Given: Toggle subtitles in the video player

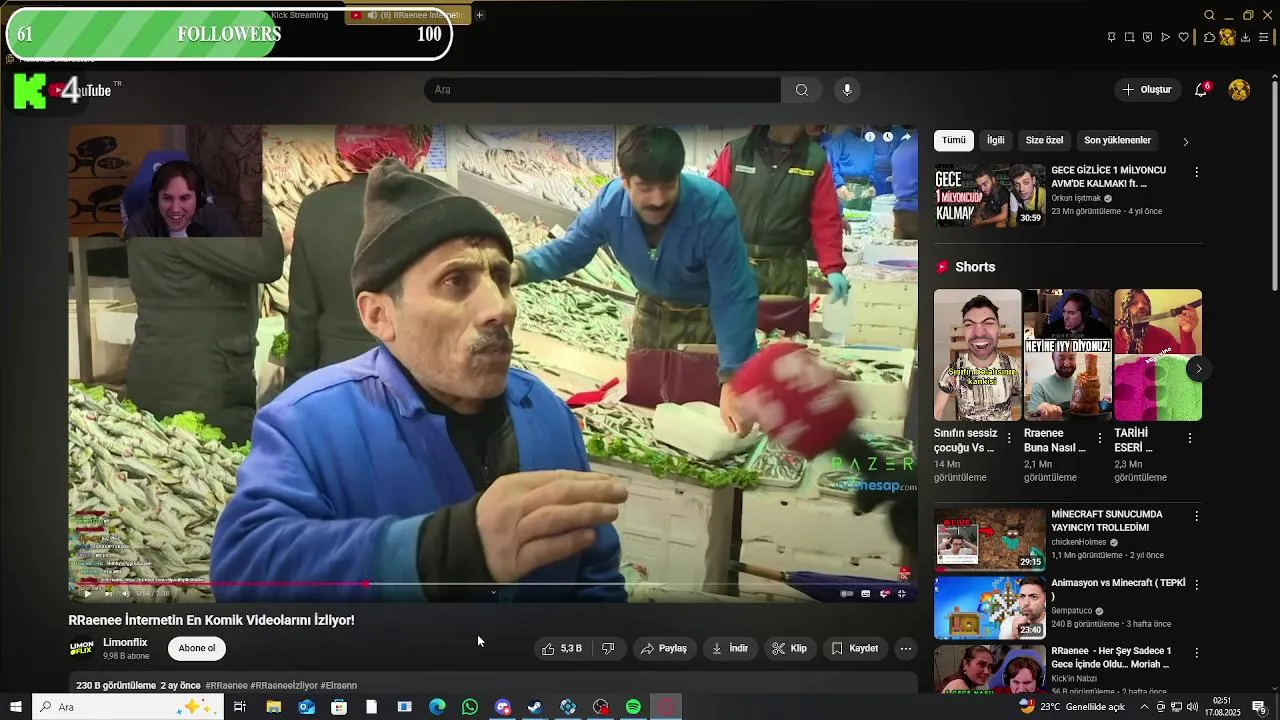Looking at the screenshot, I should click(x=866, y=593).
